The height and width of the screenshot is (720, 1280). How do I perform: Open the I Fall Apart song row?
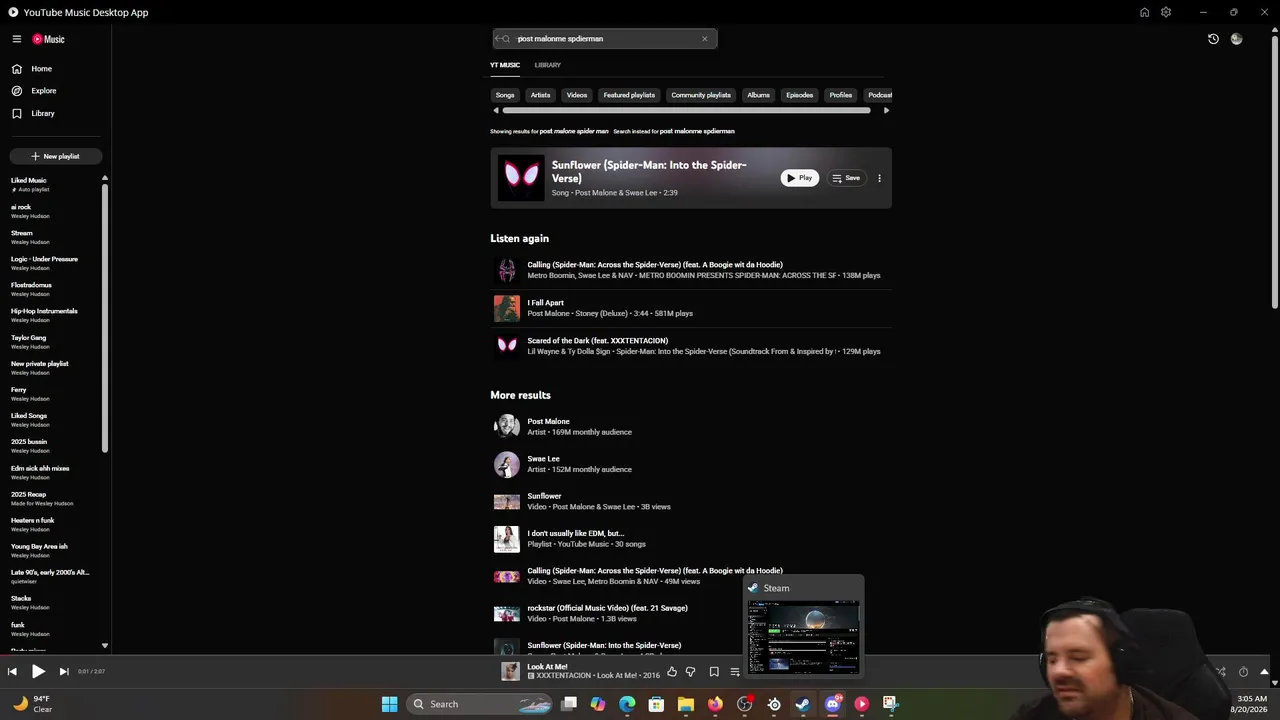click(x=691, y=308)
